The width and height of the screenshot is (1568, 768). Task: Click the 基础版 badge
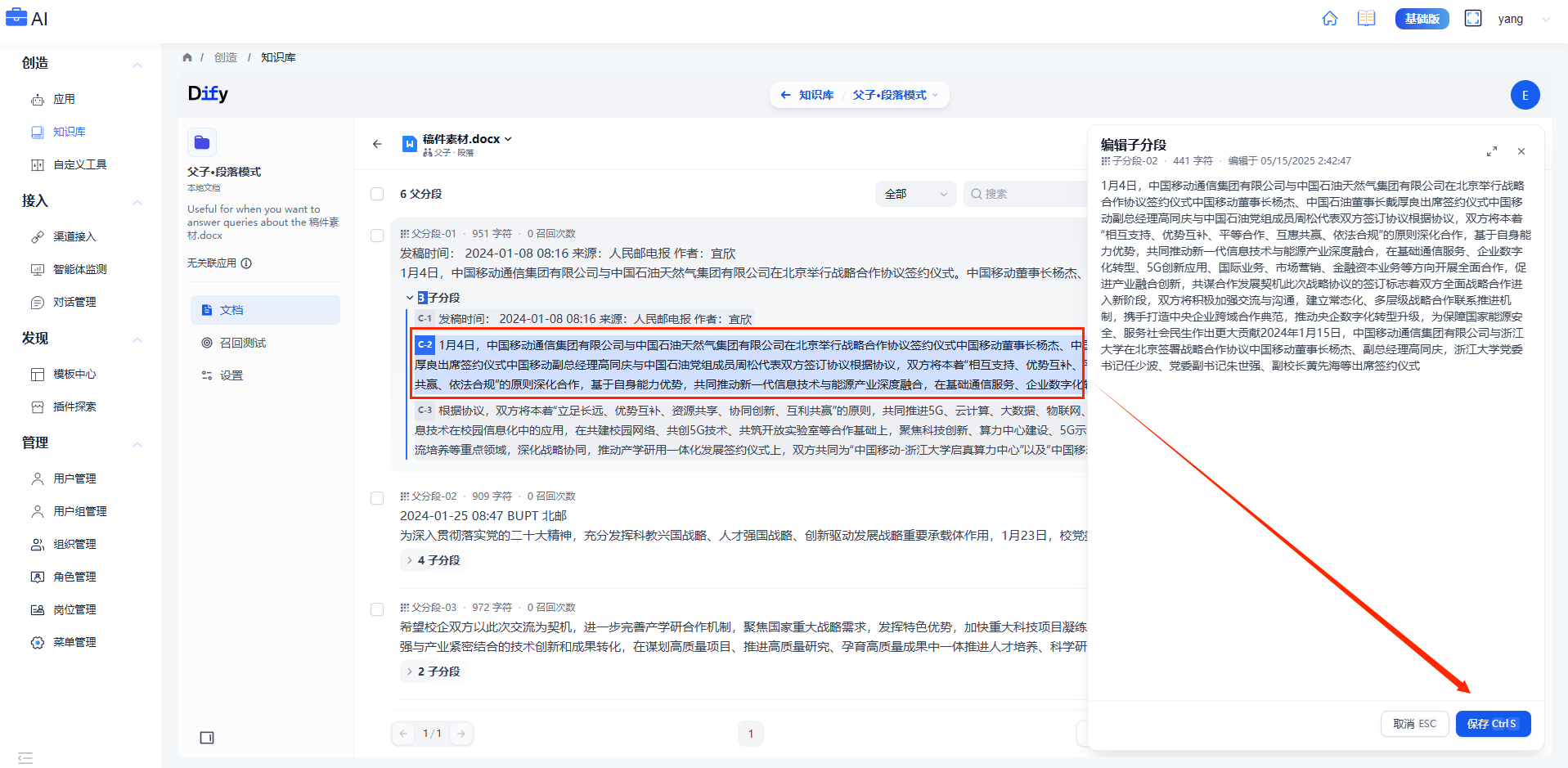tap(1422, 19)
